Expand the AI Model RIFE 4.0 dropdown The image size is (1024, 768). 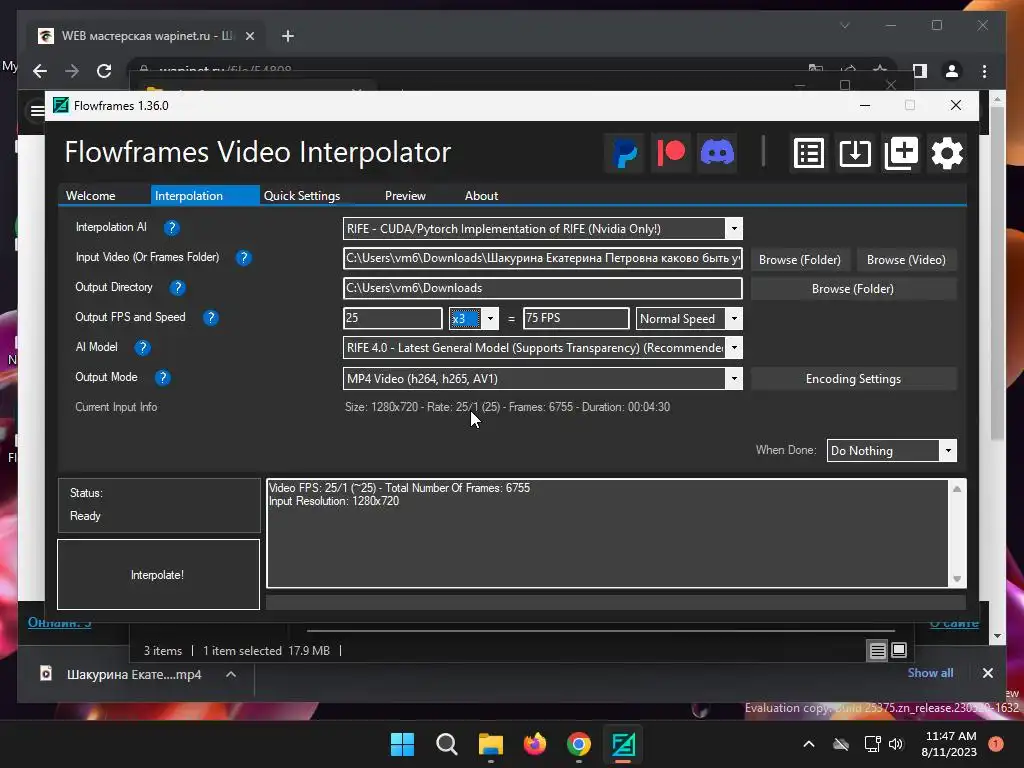point(734,347)
